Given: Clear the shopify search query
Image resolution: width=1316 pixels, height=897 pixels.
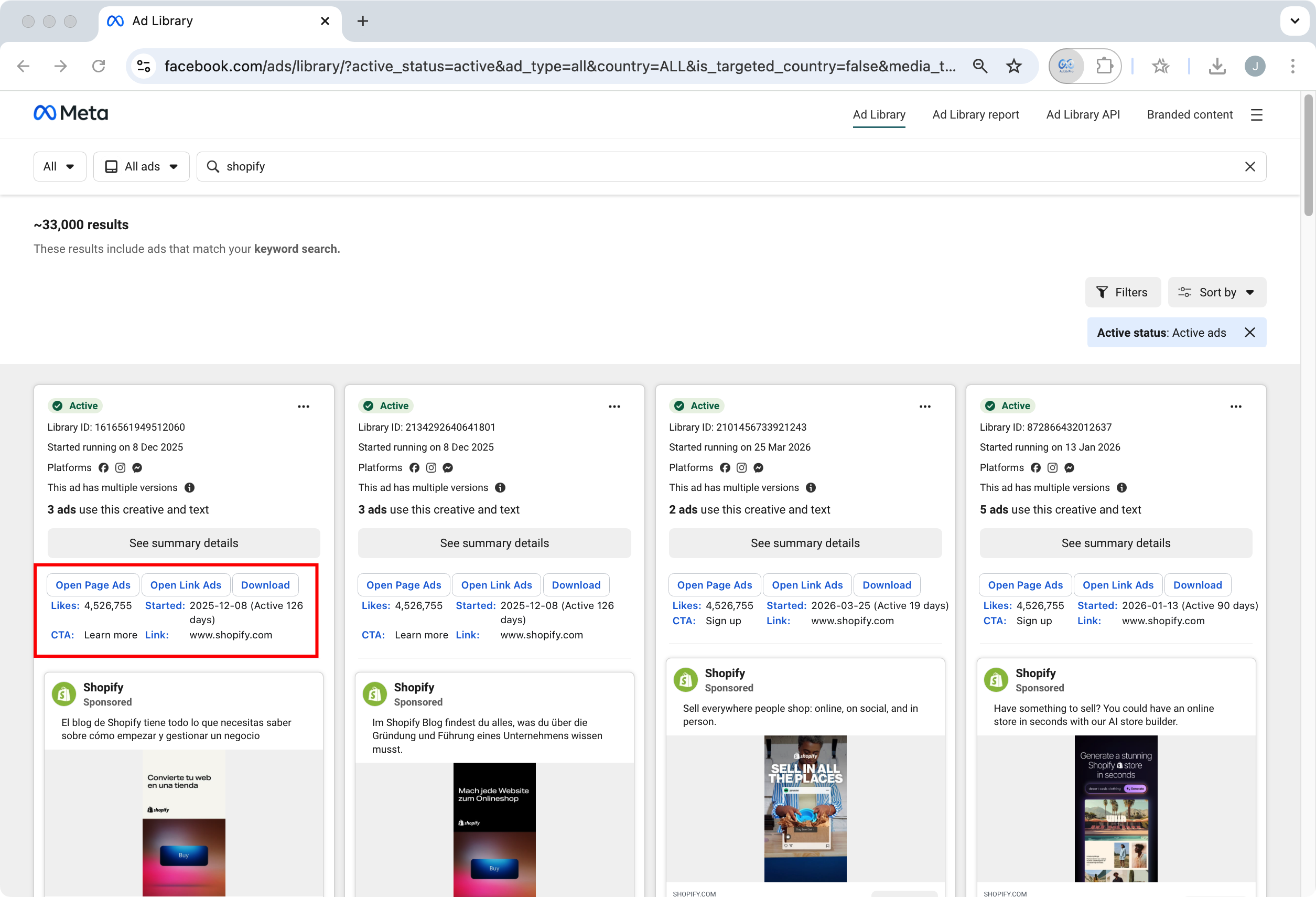Looking at the screenshot, I should click(x=1250, y=167).
